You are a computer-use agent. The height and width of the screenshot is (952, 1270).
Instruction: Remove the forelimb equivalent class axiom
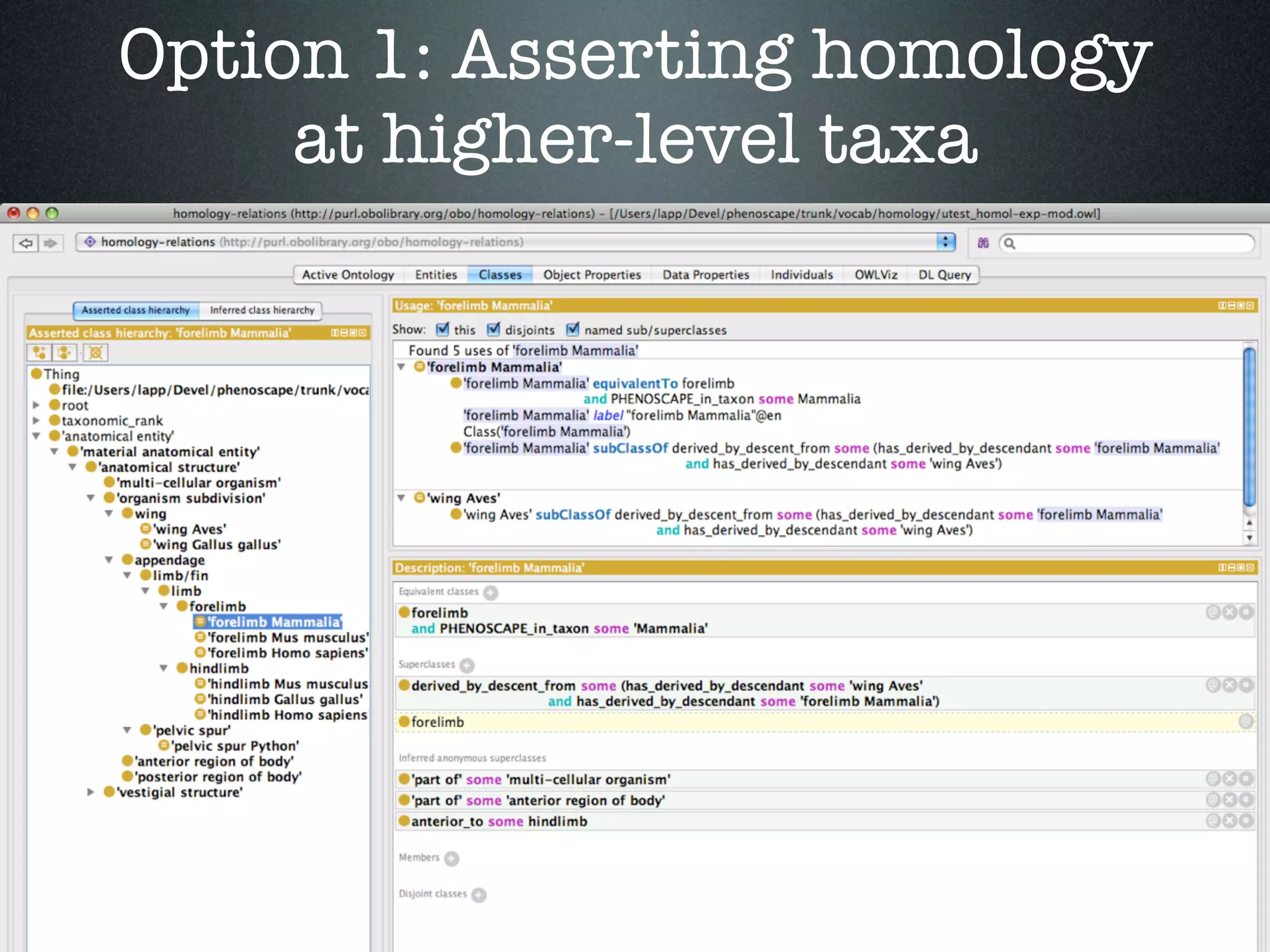click(1230, 612)
